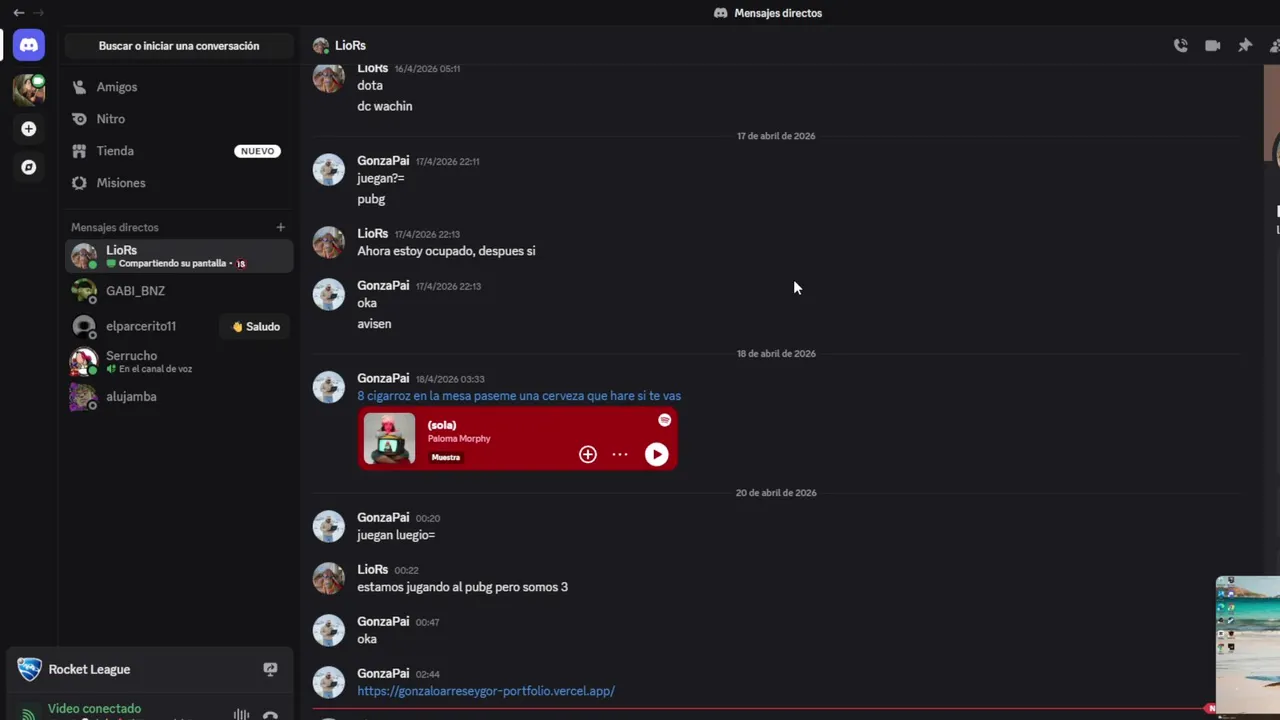Viewport: 1280px width, 720px height.
Task: Go back with the arrow
Action: pyautogui.click(x=18, y=13)
